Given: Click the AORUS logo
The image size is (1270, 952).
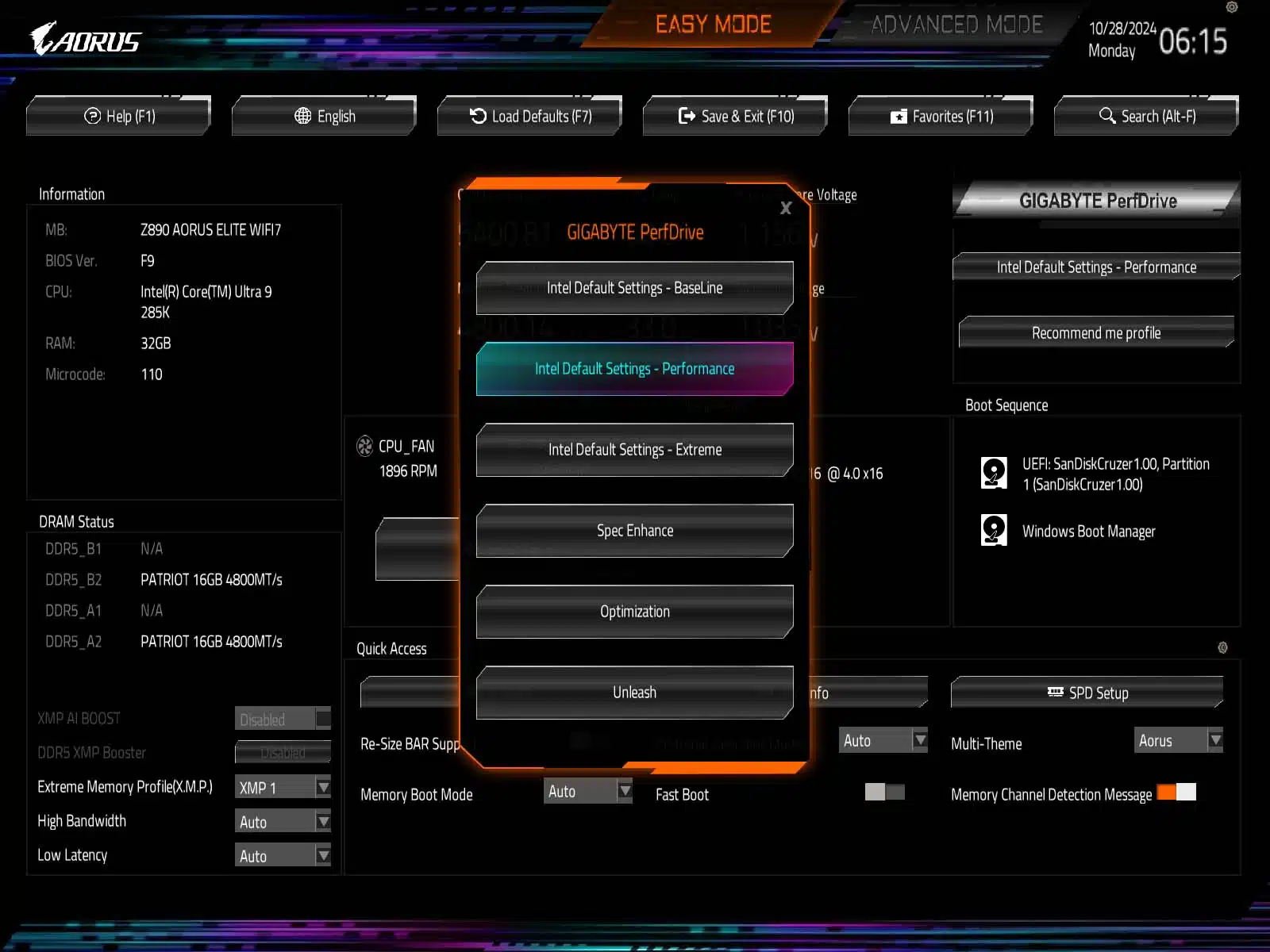Looking at the screenshot, I should (x=85, y=39).
